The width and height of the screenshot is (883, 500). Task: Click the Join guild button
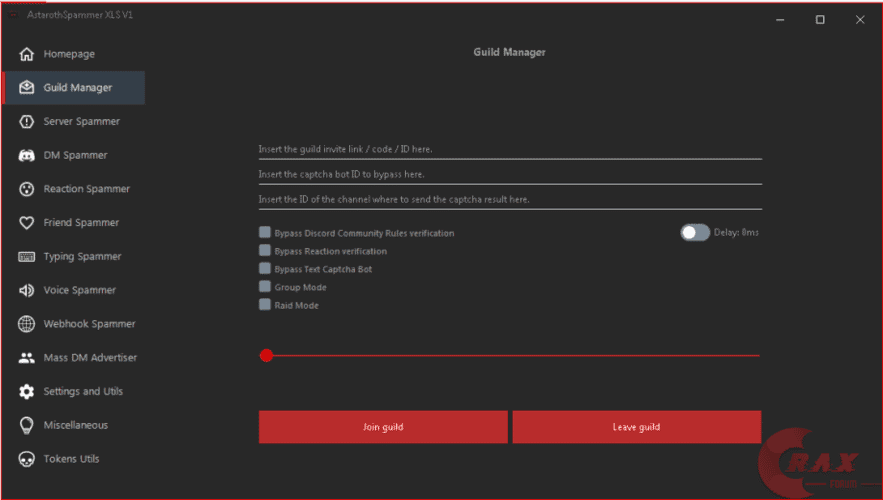(383, 427)
